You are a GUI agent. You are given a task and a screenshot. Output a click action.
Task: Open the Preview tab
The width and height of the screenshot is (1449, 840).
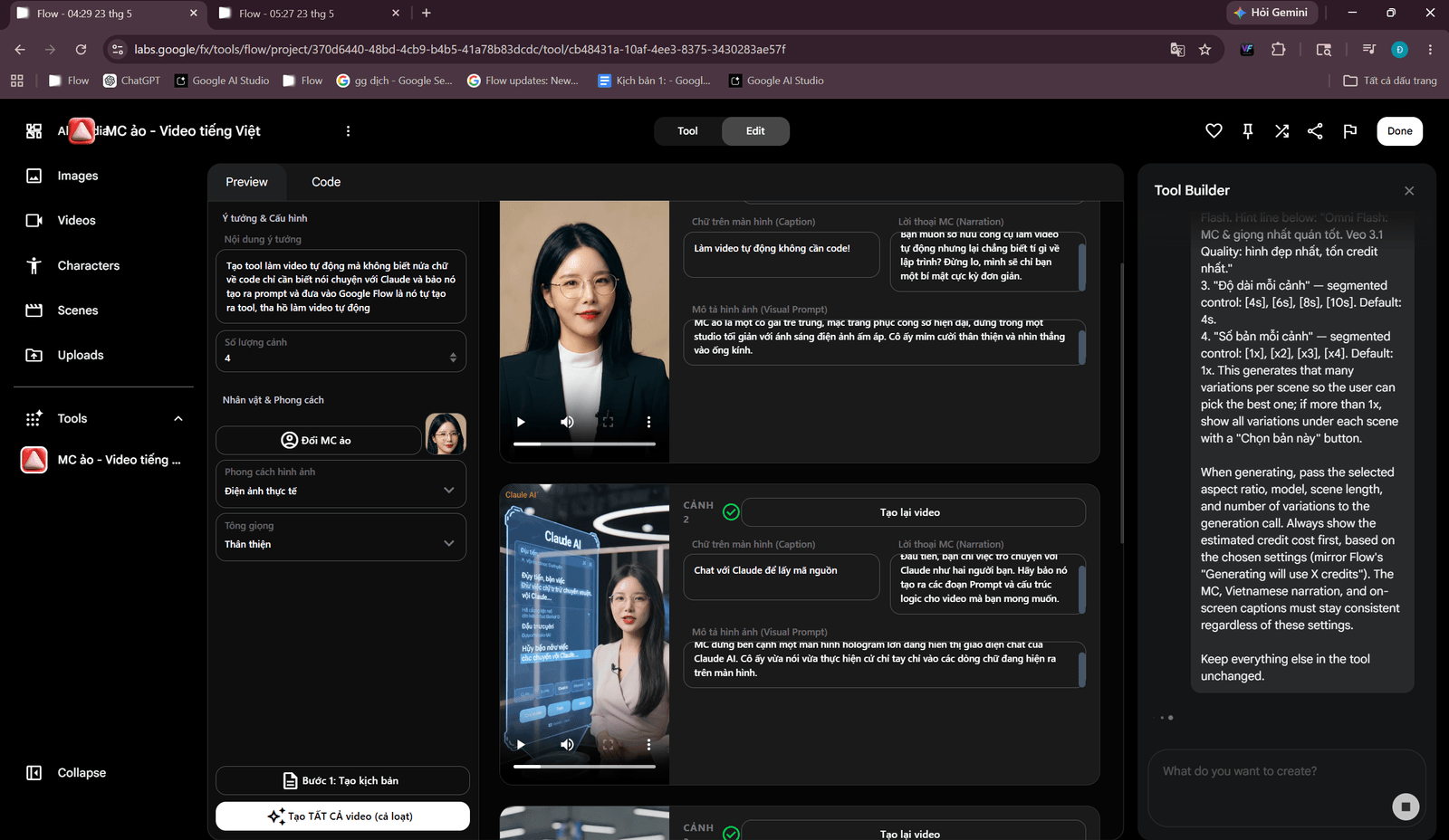(246, 182)
